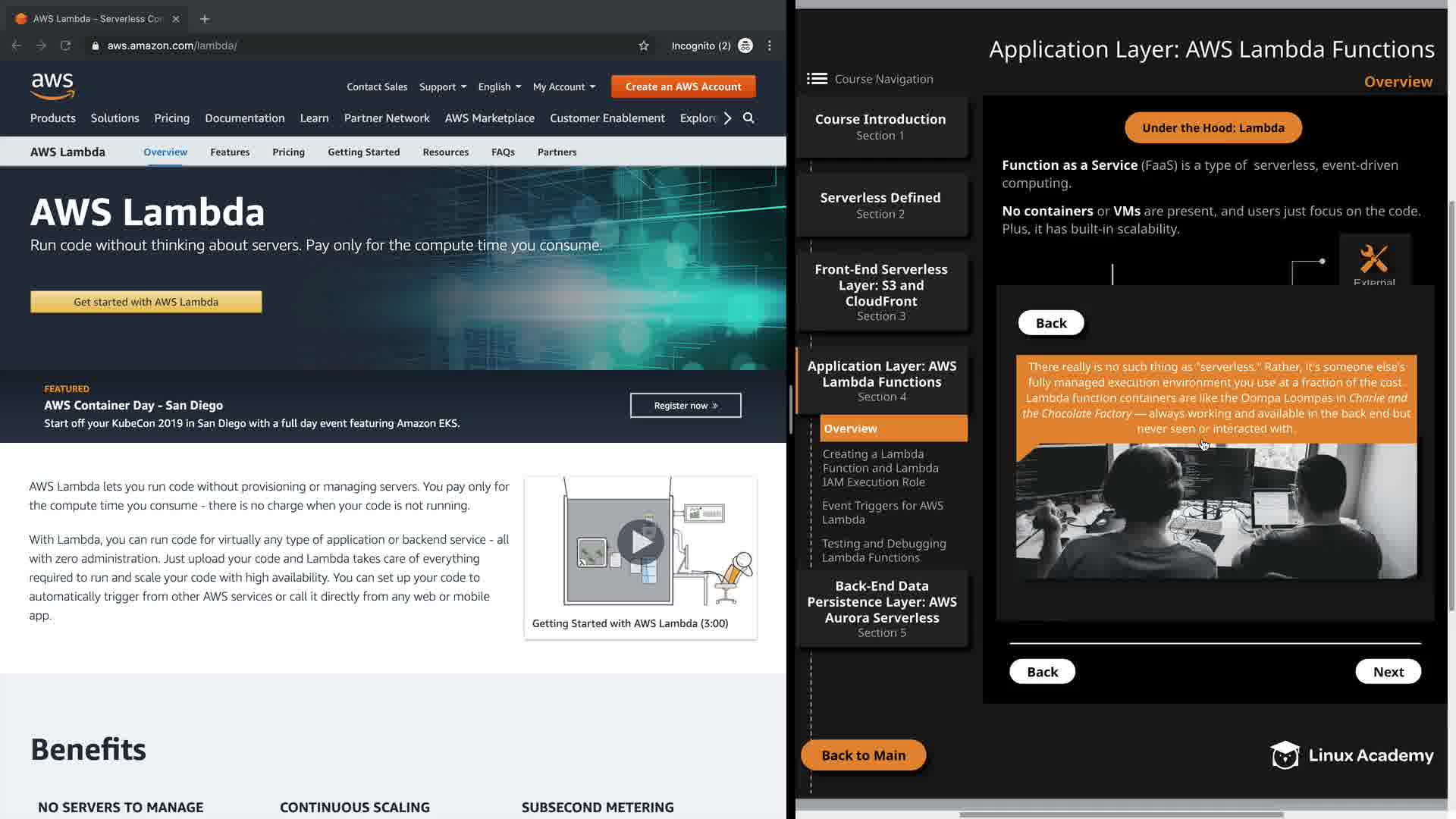
Task: Open a new browser tab with plus icon
Action: click(x=205, y=19)
